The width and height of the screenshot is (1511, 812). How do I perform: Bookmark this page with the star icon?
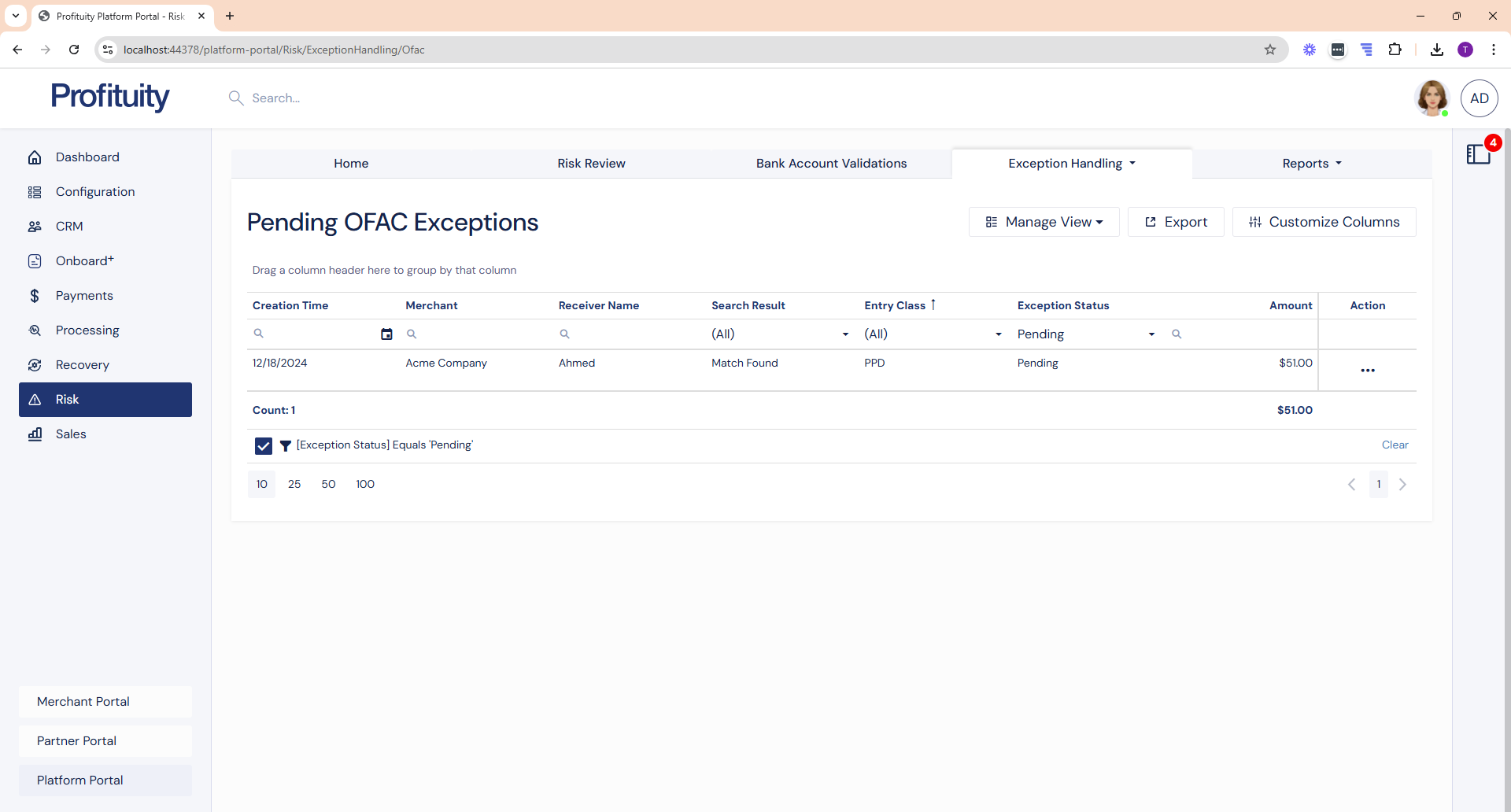pos(1269,50)
